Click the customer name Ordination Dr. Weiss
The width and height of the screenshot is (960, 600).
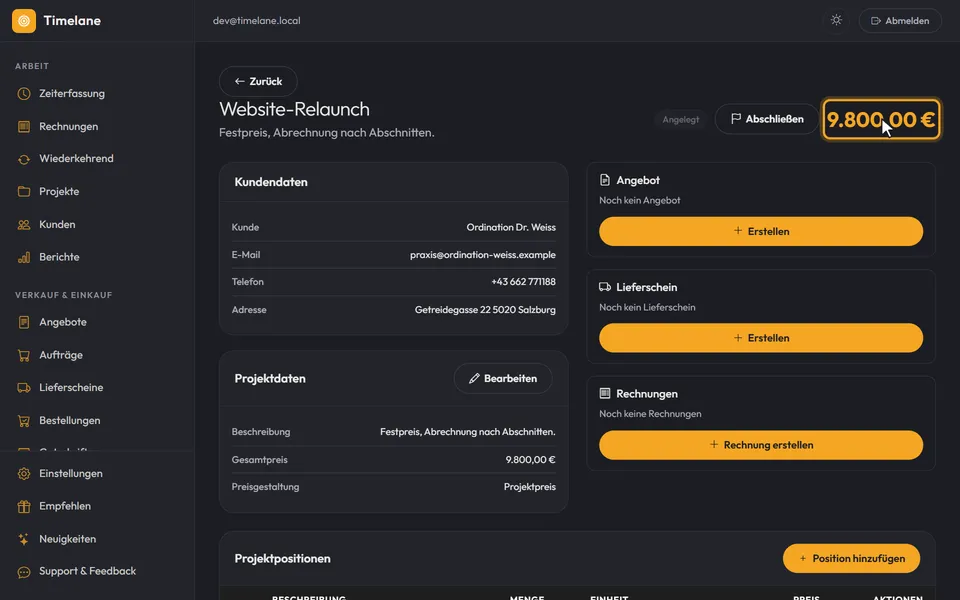pos(511,227)
